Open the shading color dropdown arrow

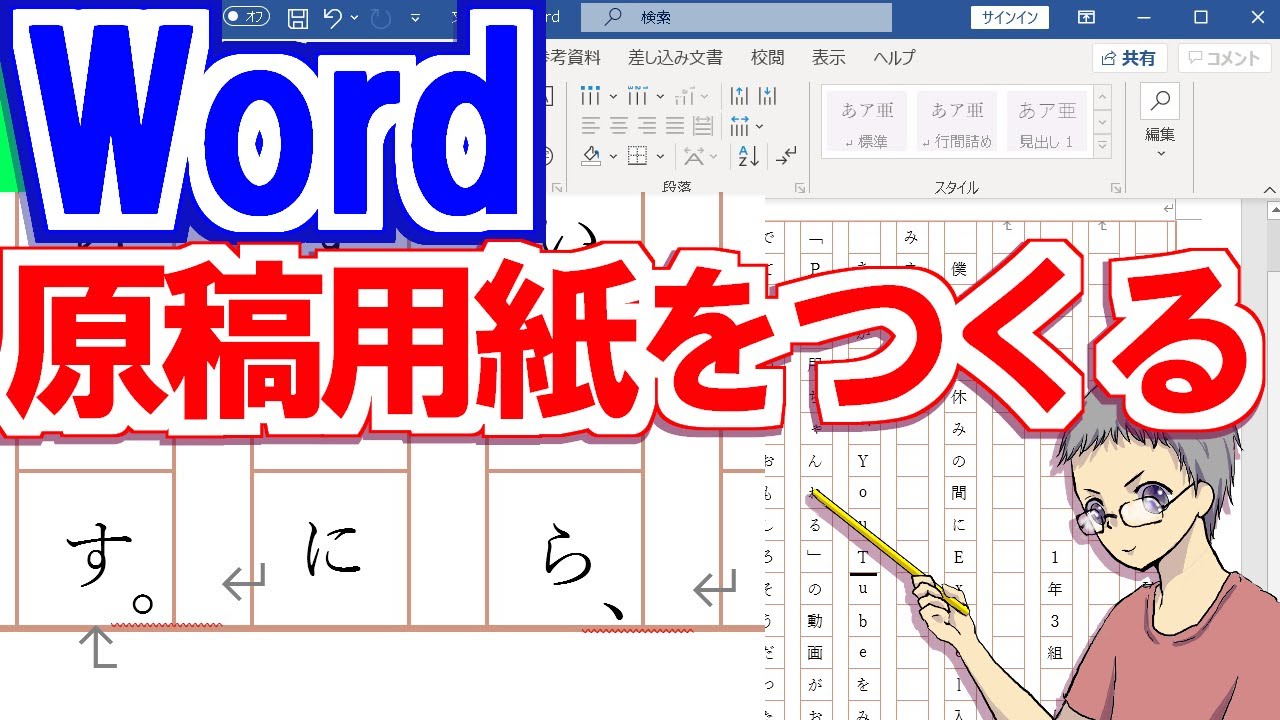coord(613,157)
